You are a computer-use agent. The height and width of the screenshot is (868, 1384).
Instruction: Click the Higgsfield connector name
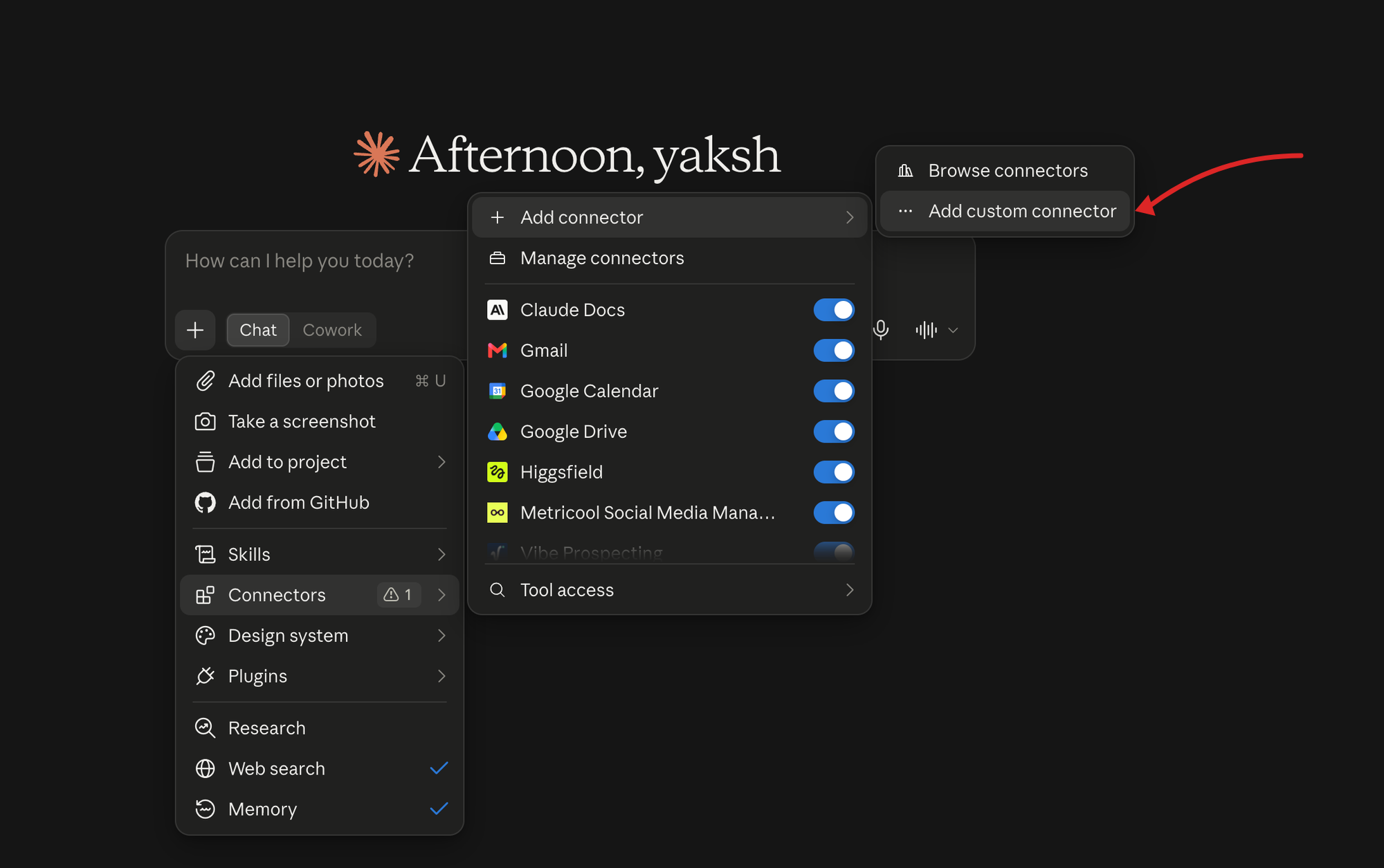pos(561,472)
